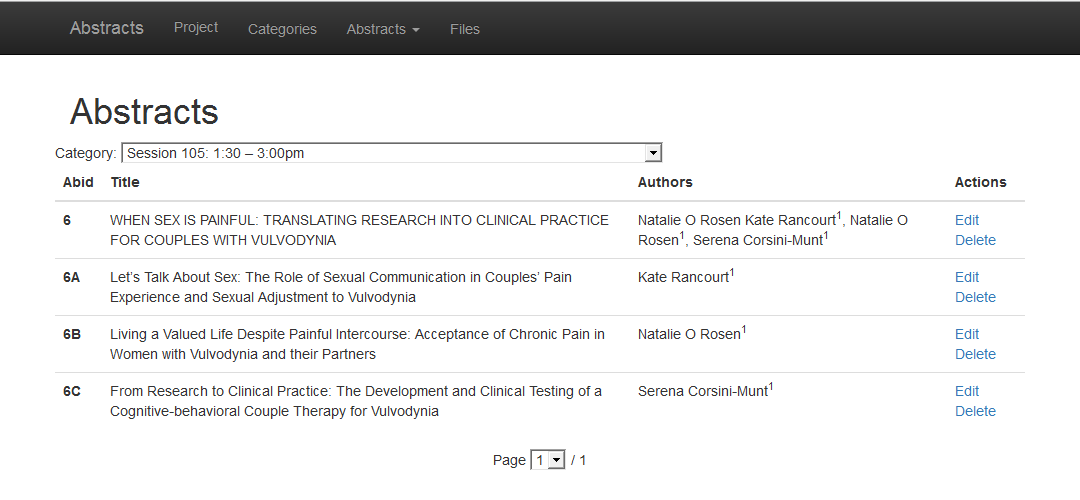1080x500 pixels.
Task: Click the Abid column header
Action: (78, 182)
